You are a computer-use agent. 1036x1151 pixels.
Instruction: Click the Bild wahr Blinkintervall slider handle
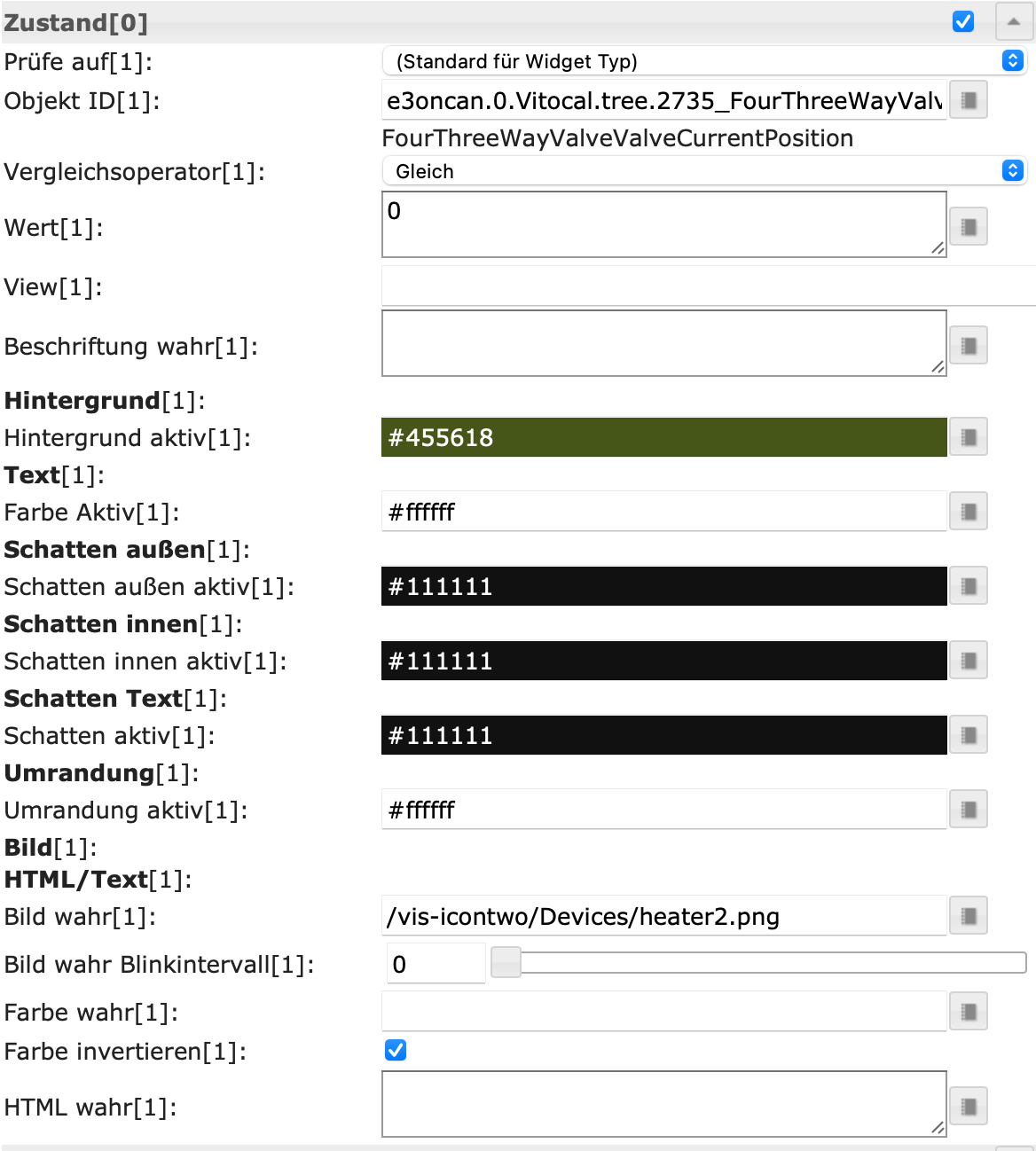click(506, 963)
